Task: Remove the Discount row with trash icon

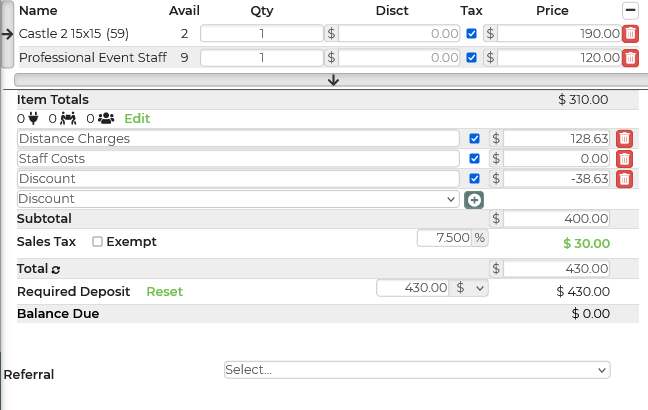Action: tap(624, 179)
